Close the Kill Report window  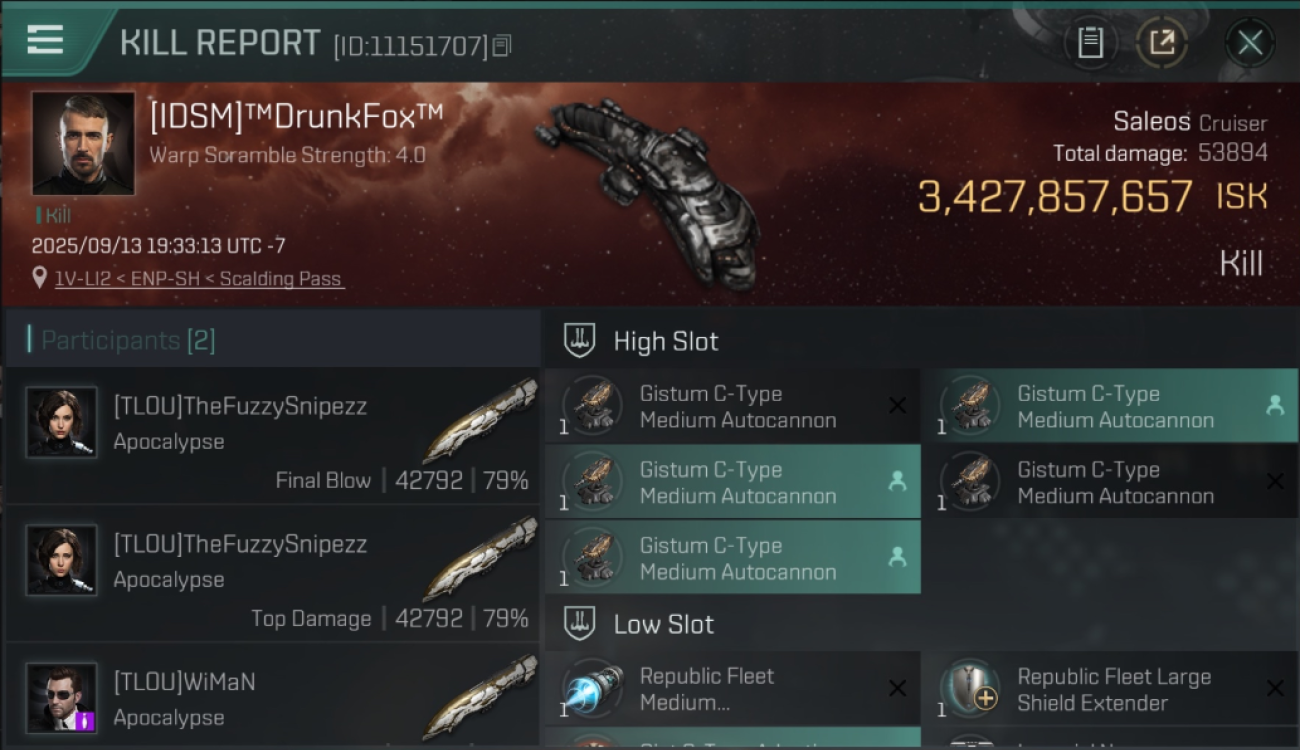(1249, 43)
